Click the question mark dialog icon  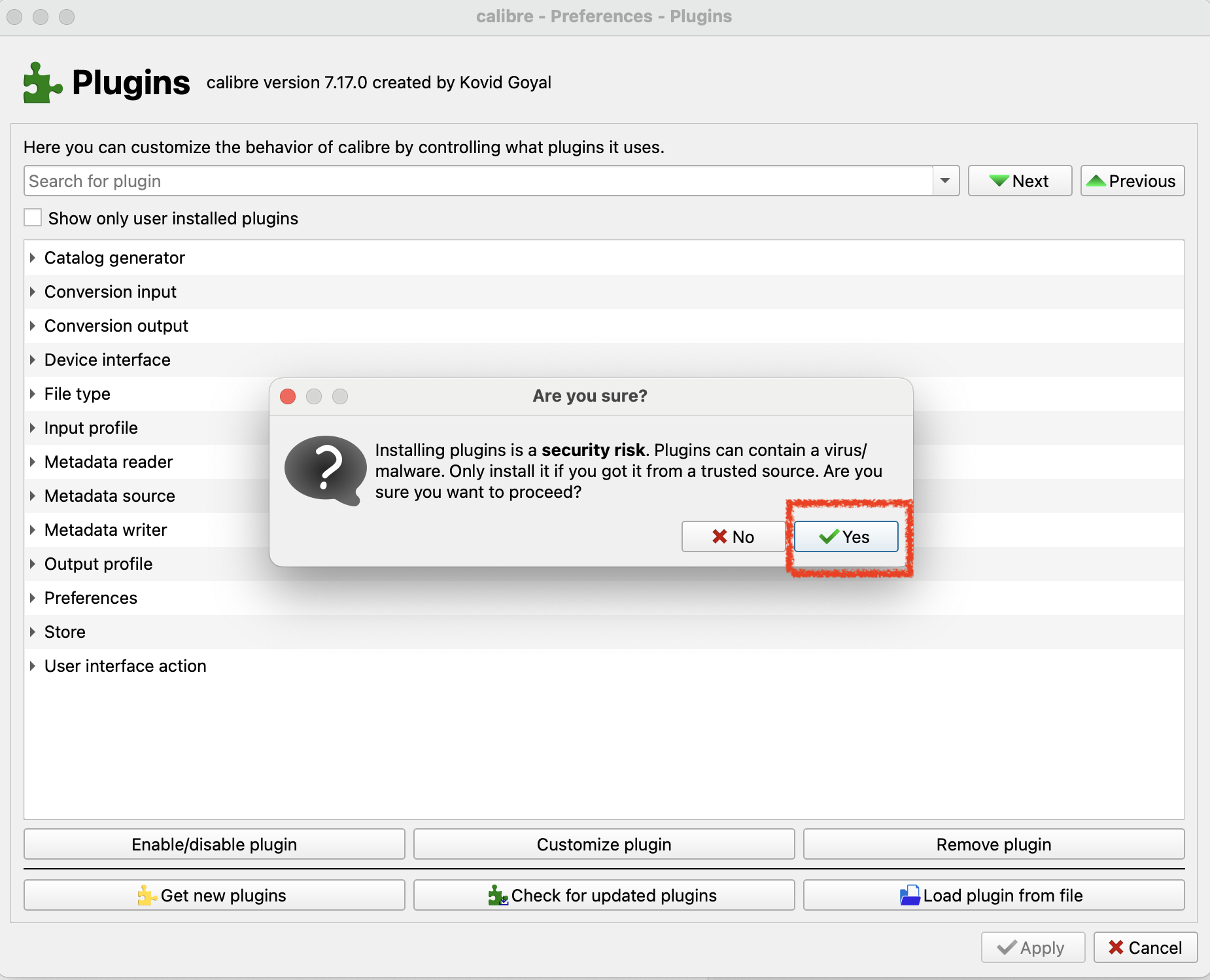pos(325,471)
